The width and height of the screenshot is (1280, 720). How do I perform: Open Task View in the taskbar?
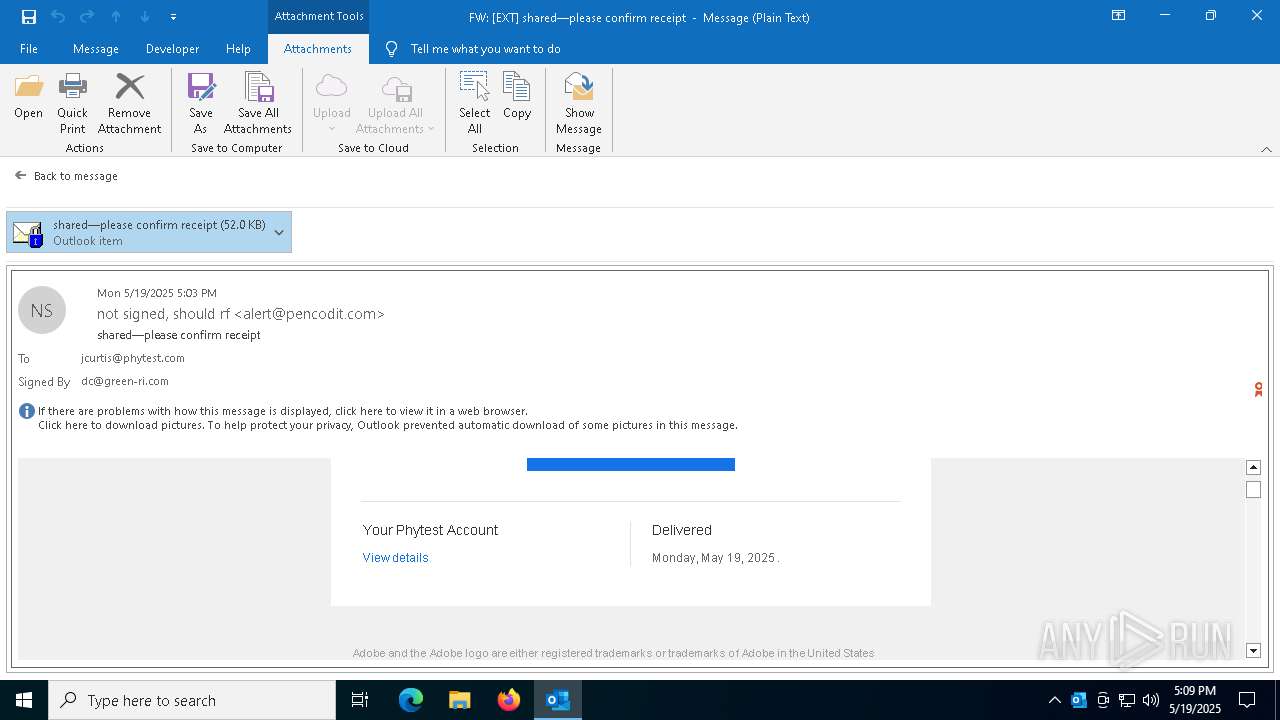tap(360, 700)
